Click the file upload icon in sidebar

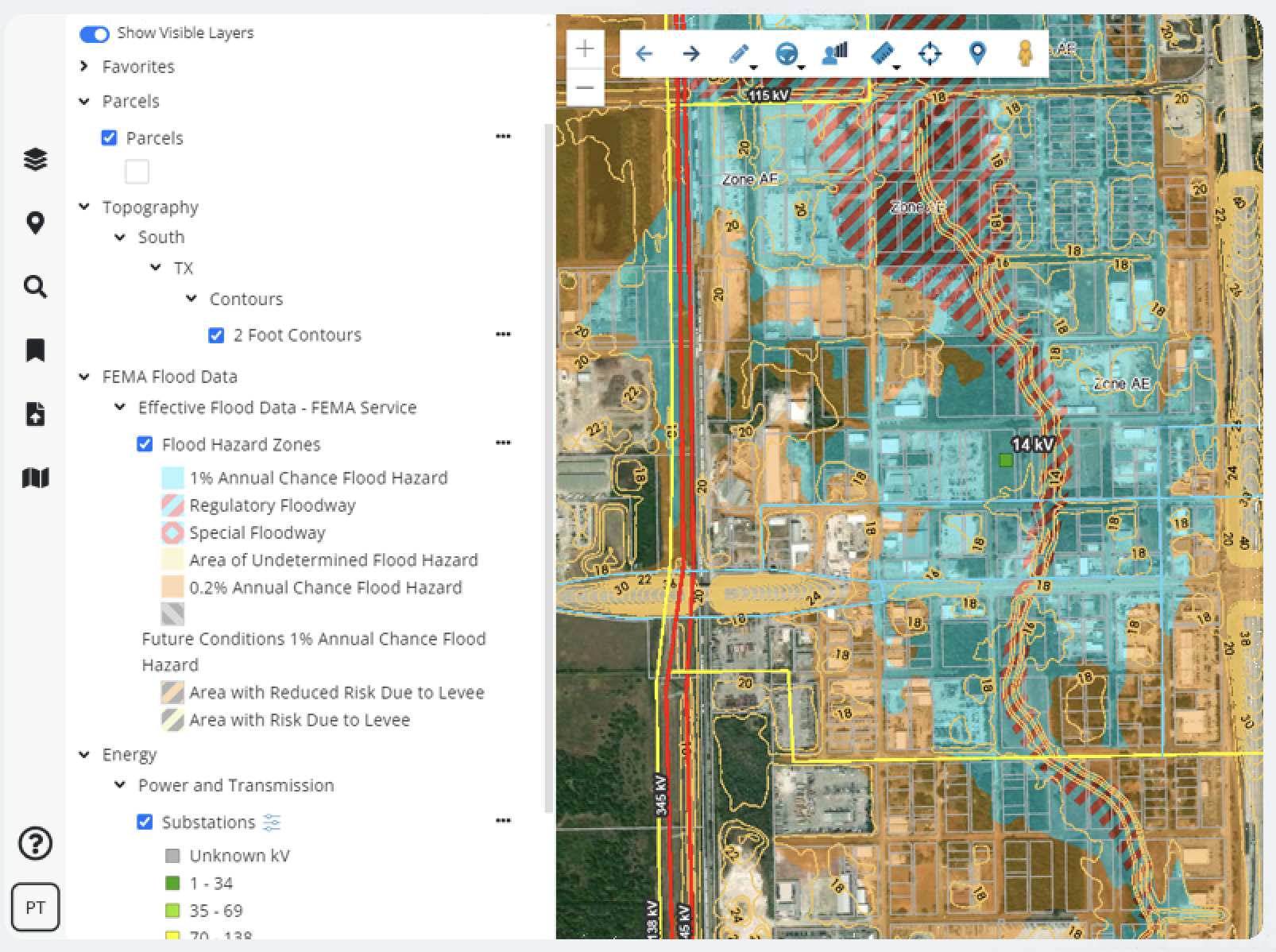[34, 414]
